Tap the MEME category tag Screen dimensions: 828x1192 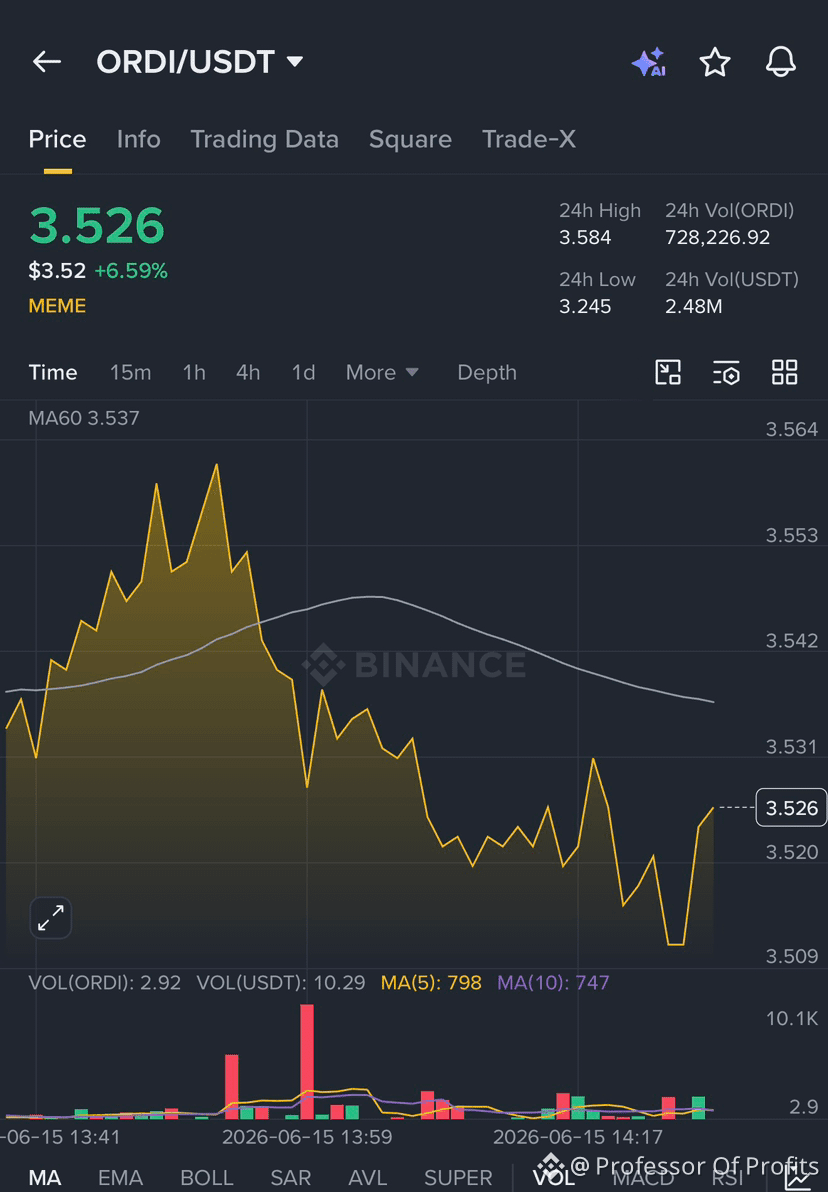pyautogui.click(x=57, y=306)
